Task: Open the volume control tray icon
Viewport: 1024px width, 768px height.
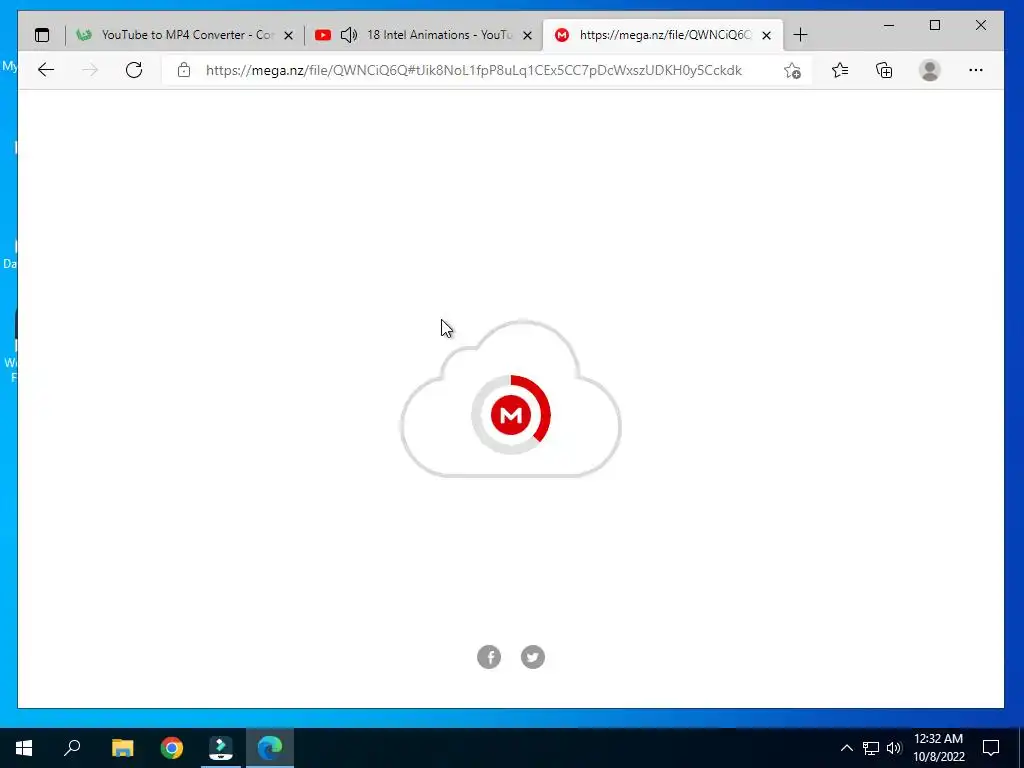Action: coord(894,748)
